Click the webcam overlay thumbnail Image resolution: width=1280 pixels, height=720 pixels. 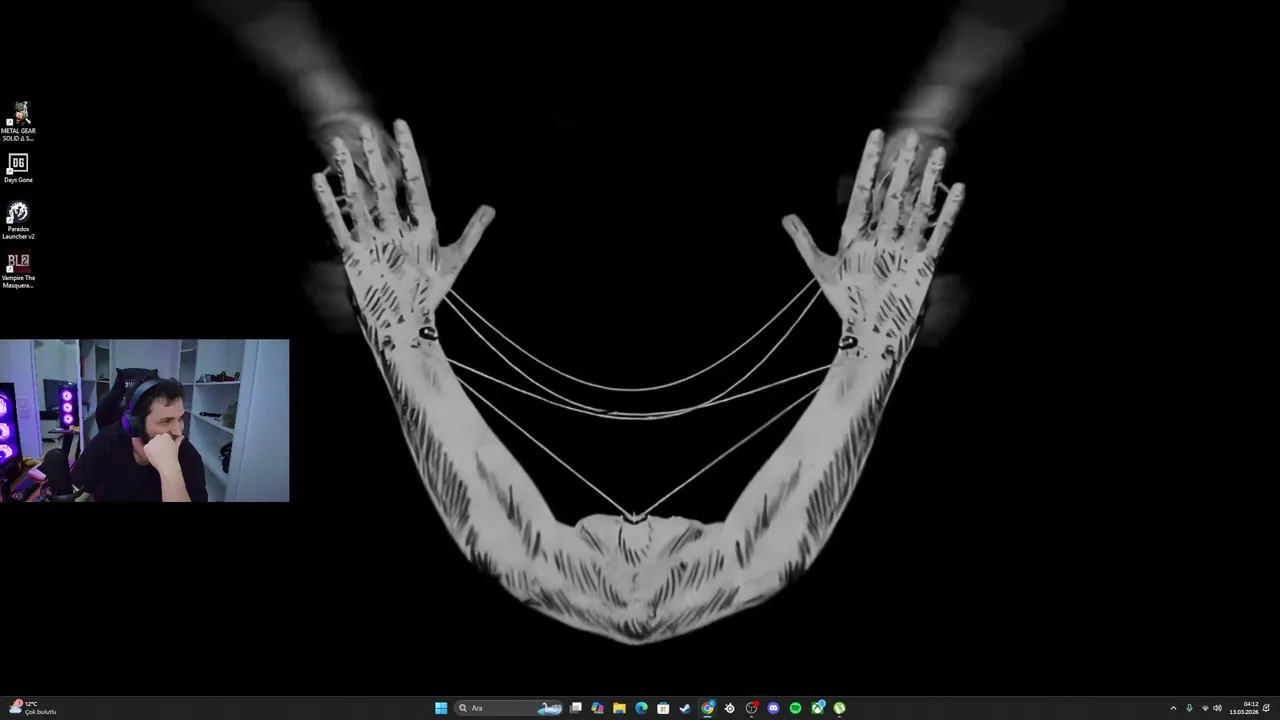coord(144,421)
